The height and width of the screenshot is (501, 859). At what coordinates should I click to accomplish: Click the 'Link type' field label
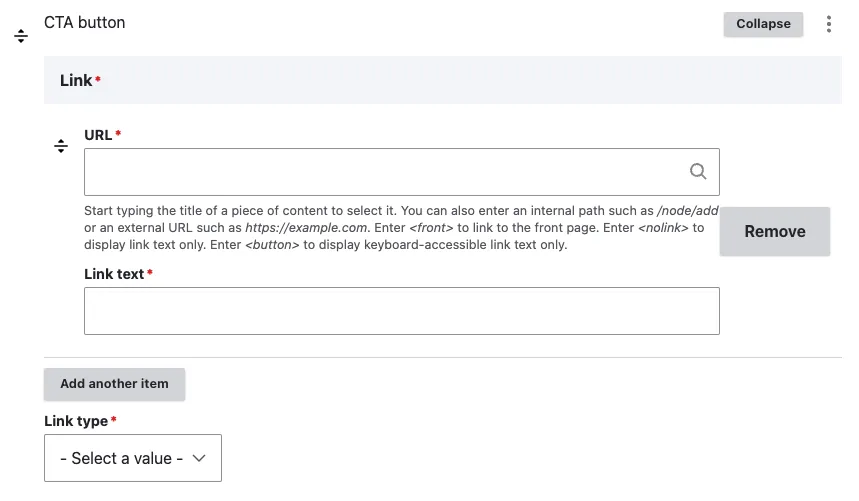[76, 421]
